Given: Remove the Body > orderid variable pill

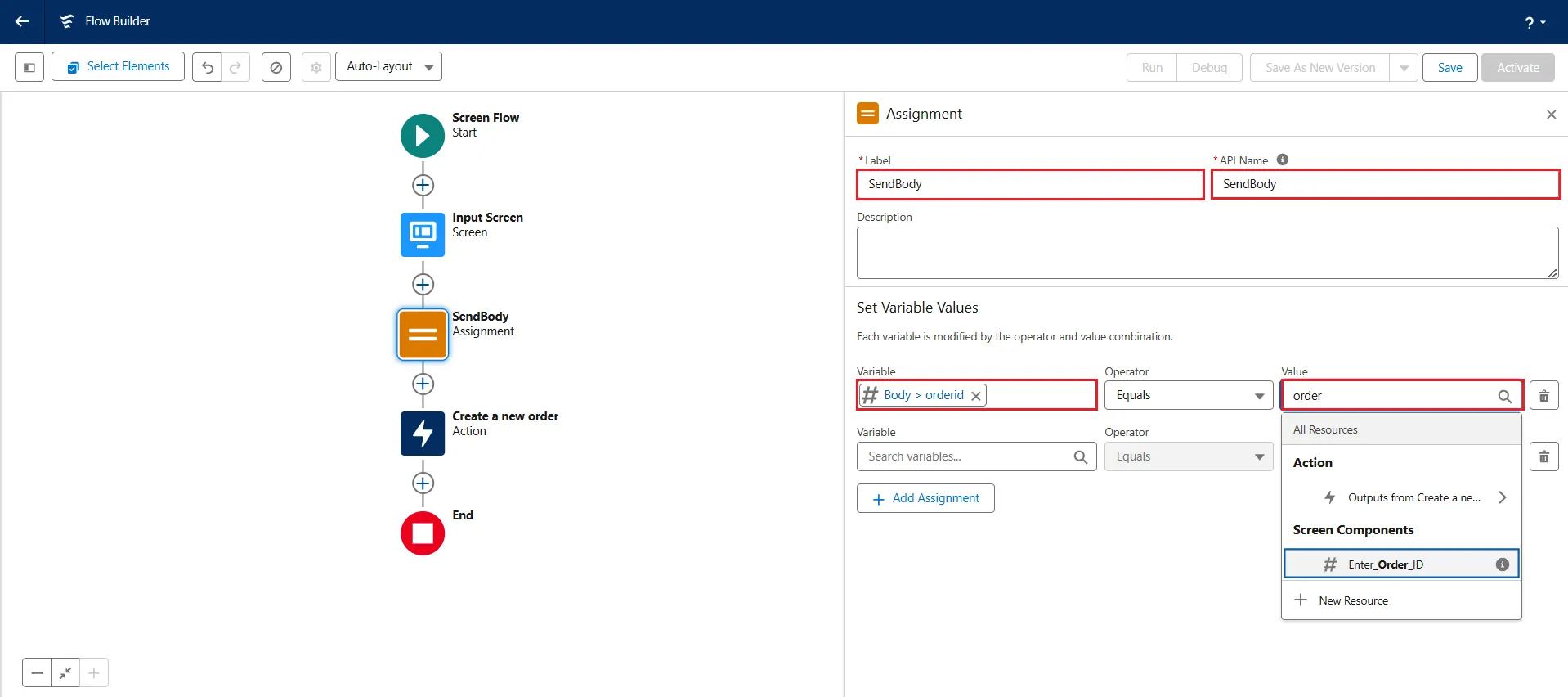Looking at the screenshot, I should click(975, 396).
